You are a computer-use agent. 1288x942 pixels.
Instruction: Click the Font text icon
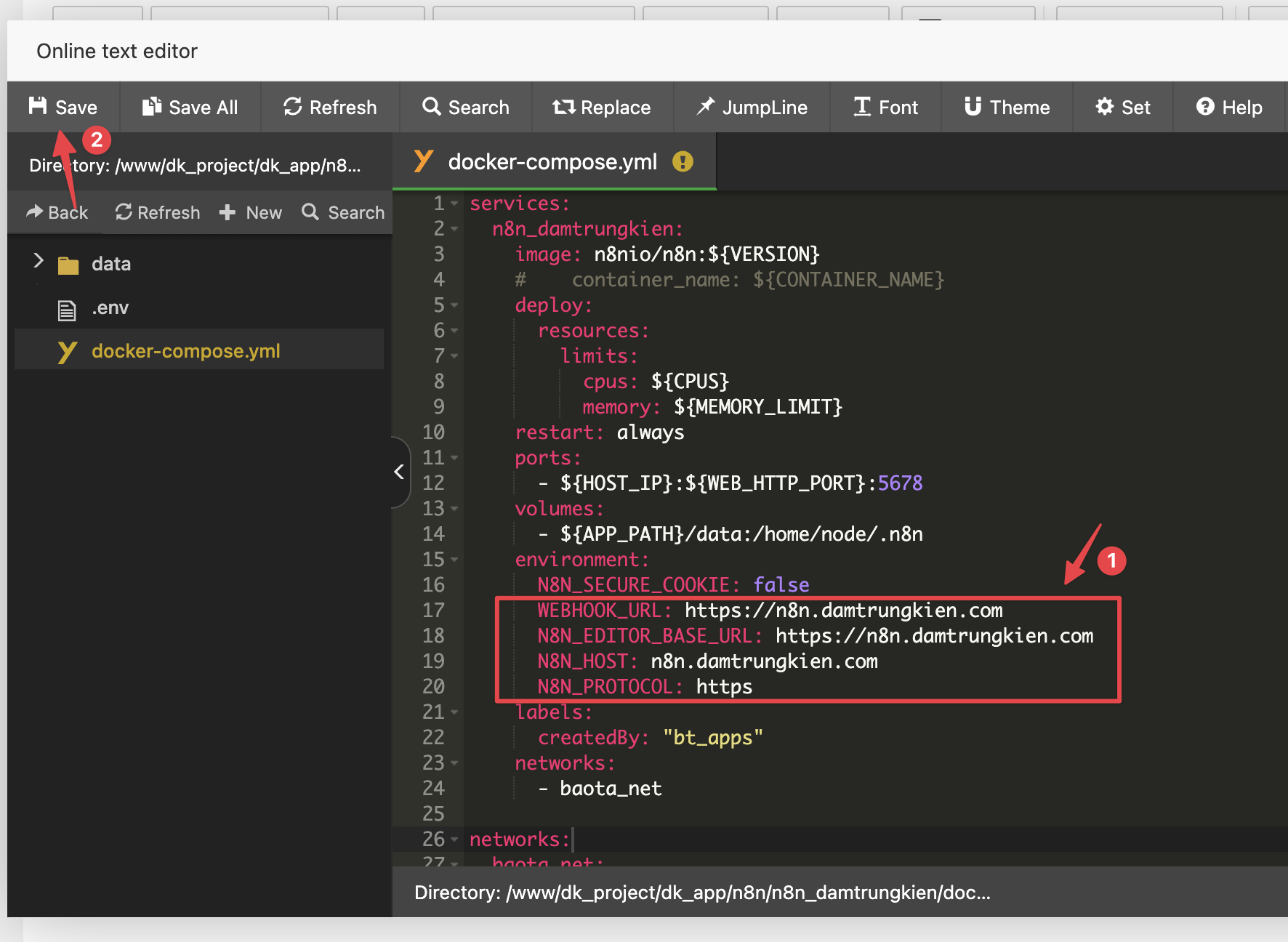(862, 106)
